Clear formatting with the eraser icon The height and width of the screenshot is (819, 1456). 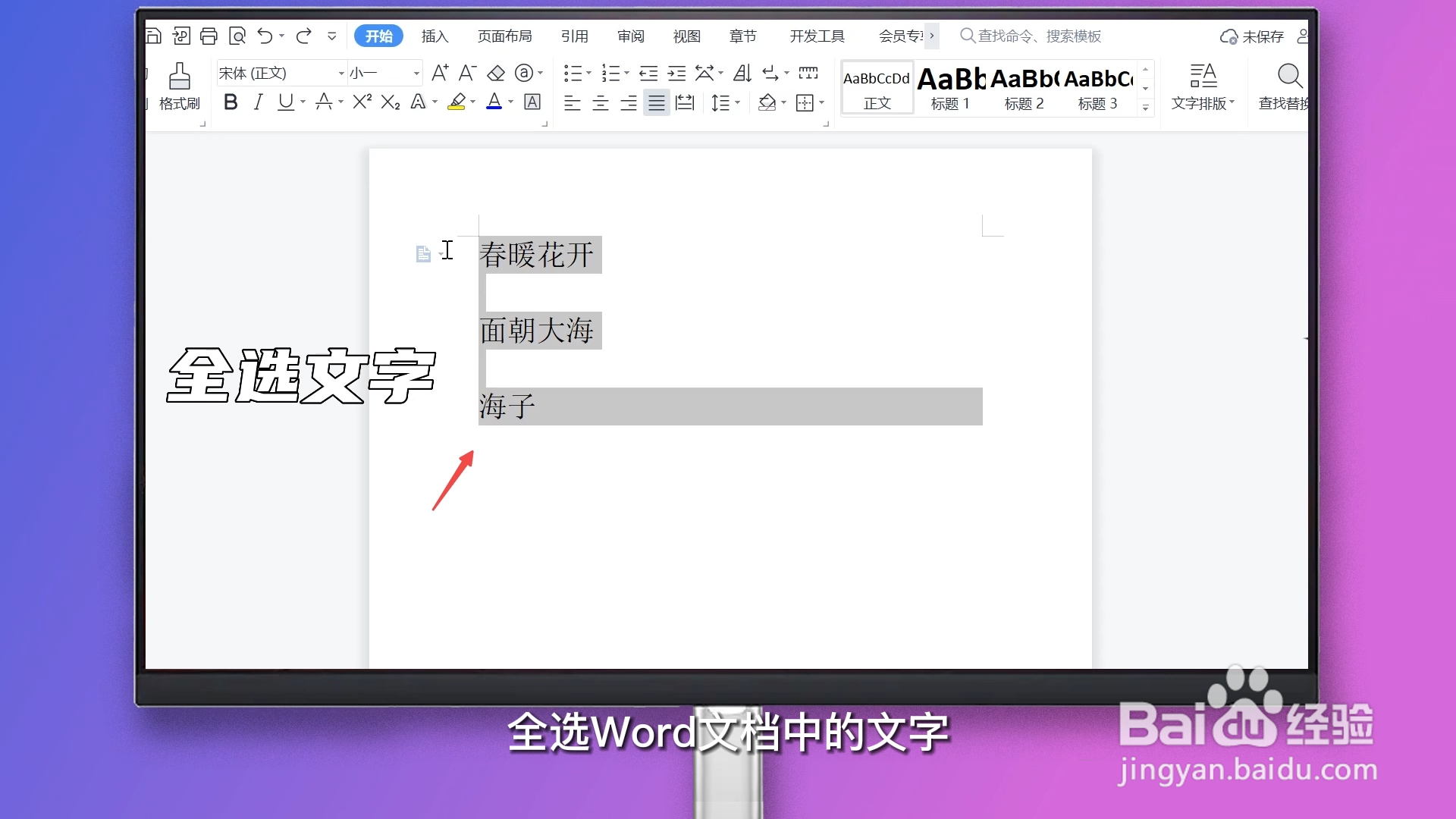tap(496, 73)
